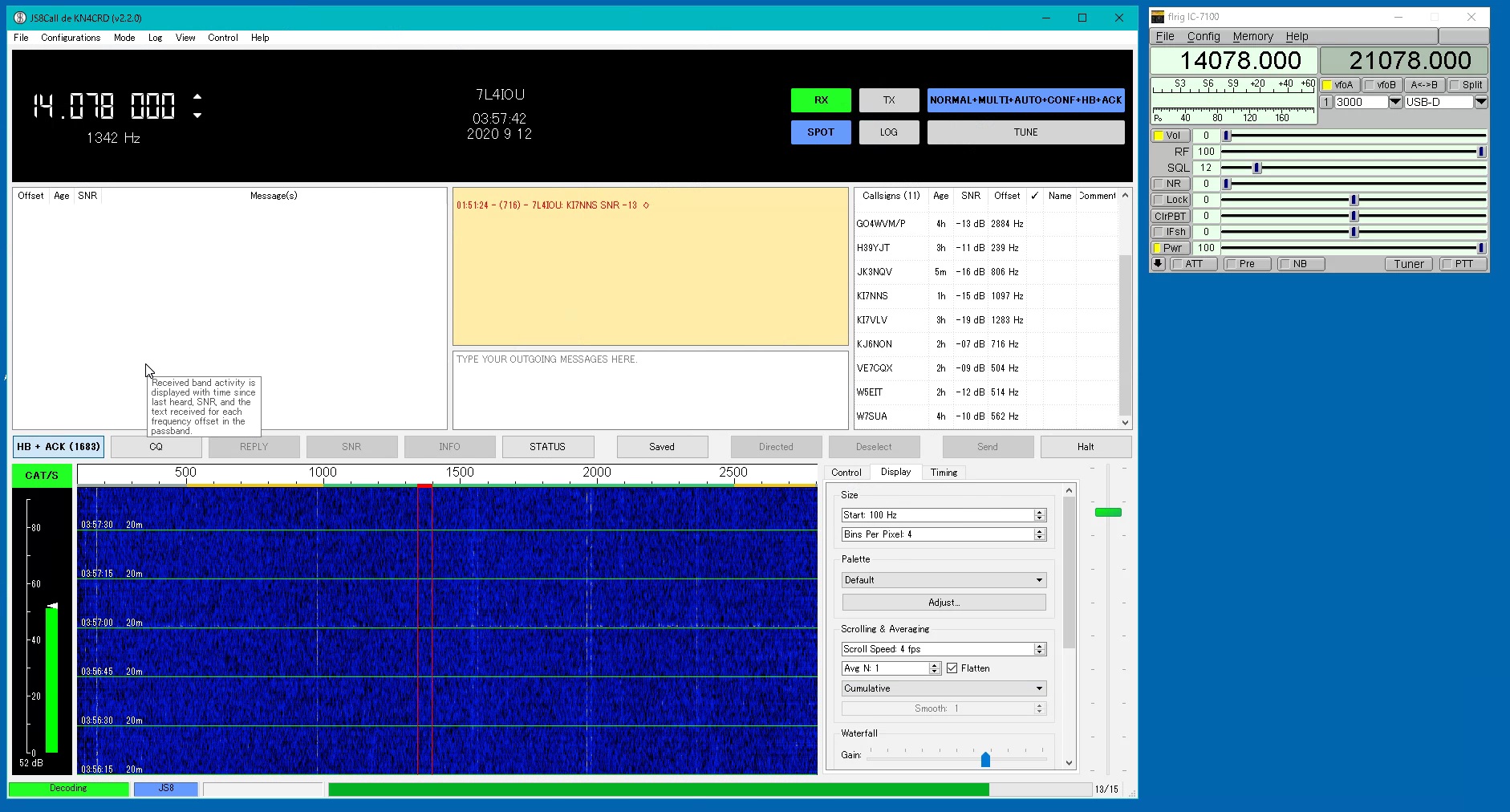
Task: Swap VFOs with the A<->B button
Action: pos(1425,85)
